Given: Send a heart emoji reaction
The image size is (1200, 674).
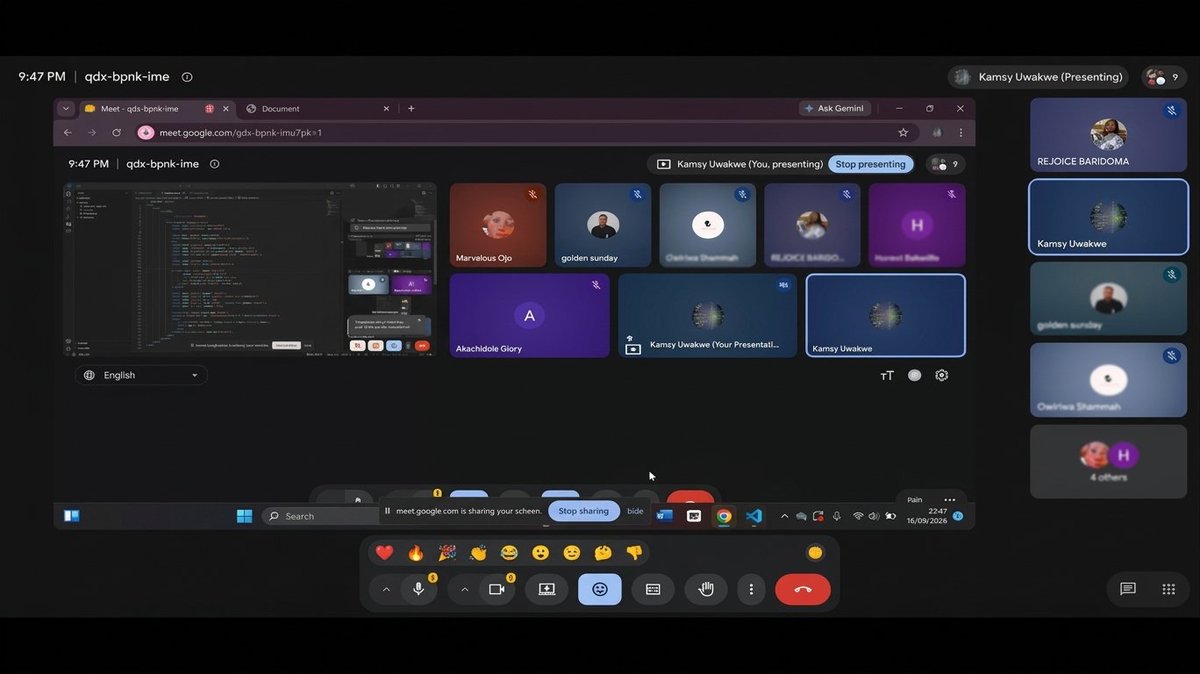Looking at the screenshot, I should point(384,553).
